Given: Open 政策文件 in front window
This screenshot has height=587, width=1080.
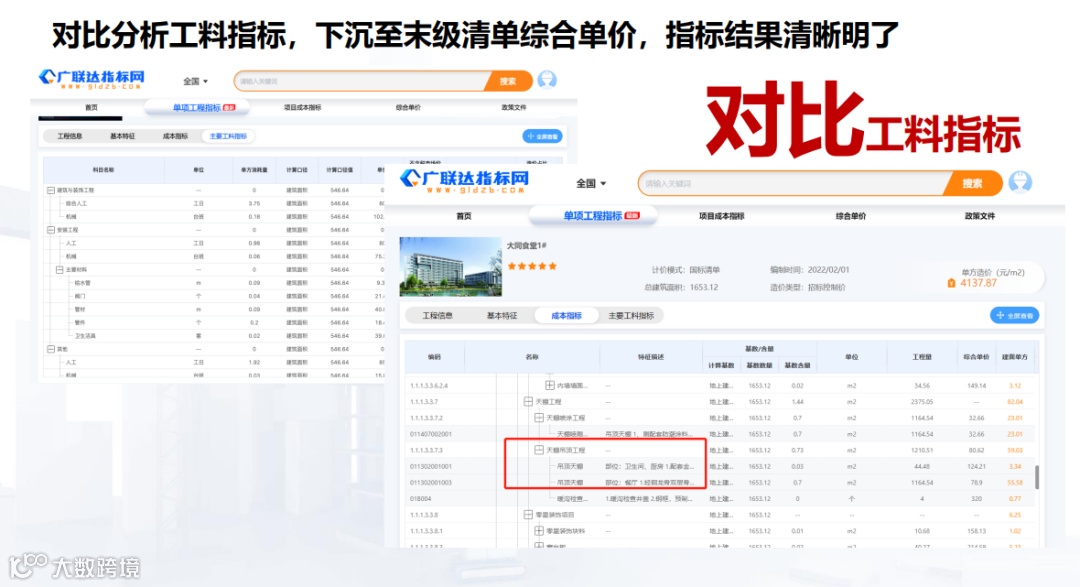Looking at the screenshot, I should click(x=979, y=216).
